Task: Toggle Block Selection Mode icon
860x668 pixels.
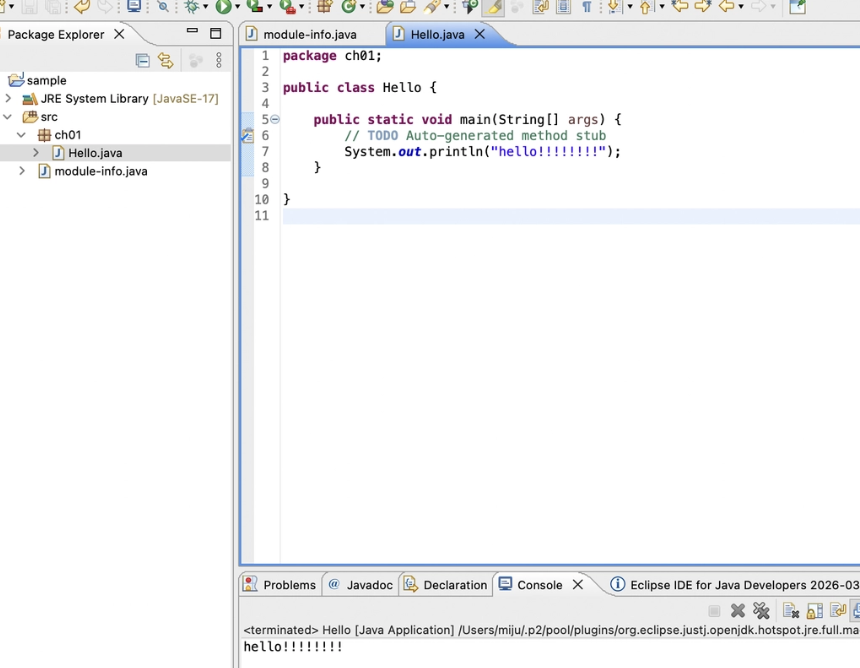Action: coord(563,7)
